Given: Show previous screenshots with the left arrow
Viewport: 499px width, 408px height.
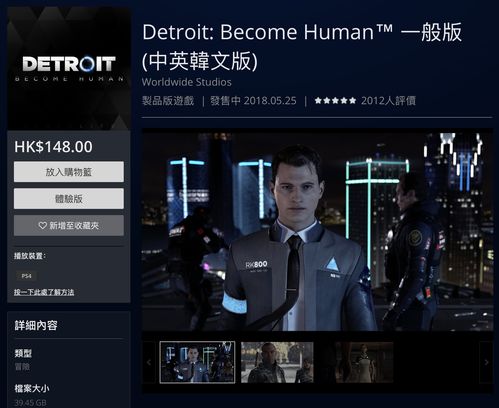Looking at the screenshot, I should (149, 362).
